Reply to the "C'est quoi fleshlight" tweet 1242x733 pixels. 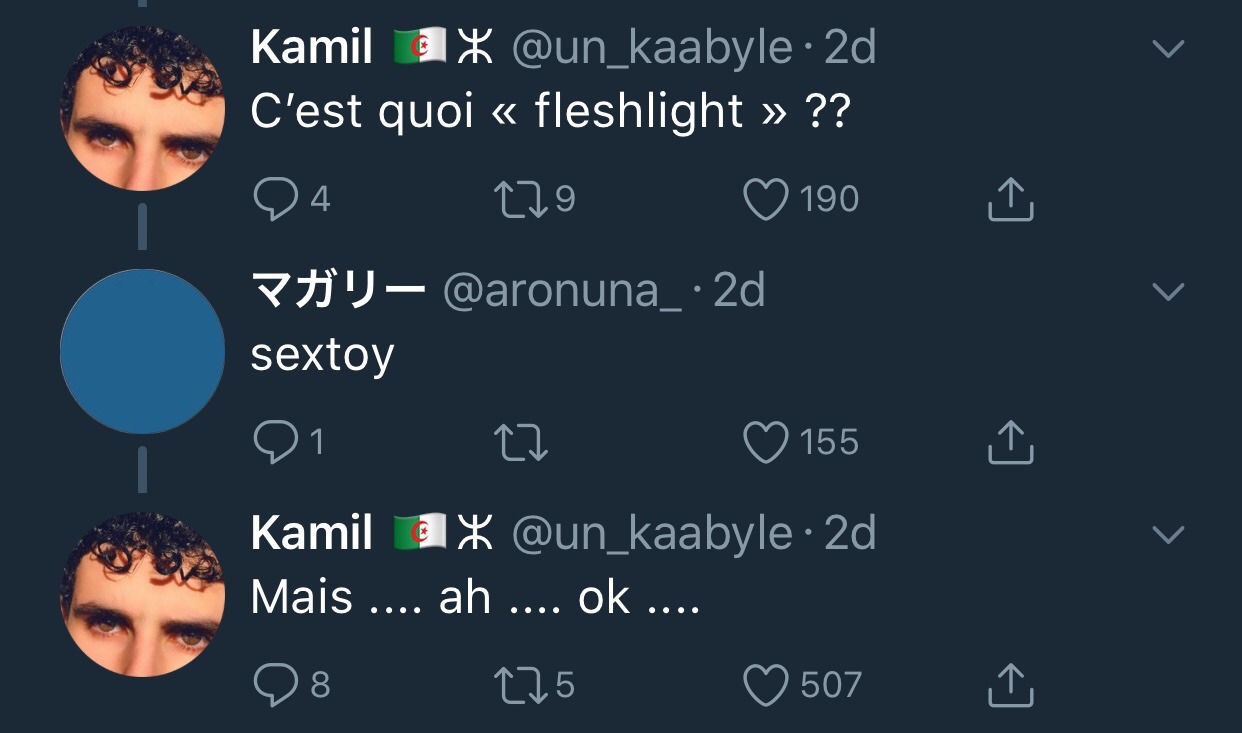[x=275, y=199]
